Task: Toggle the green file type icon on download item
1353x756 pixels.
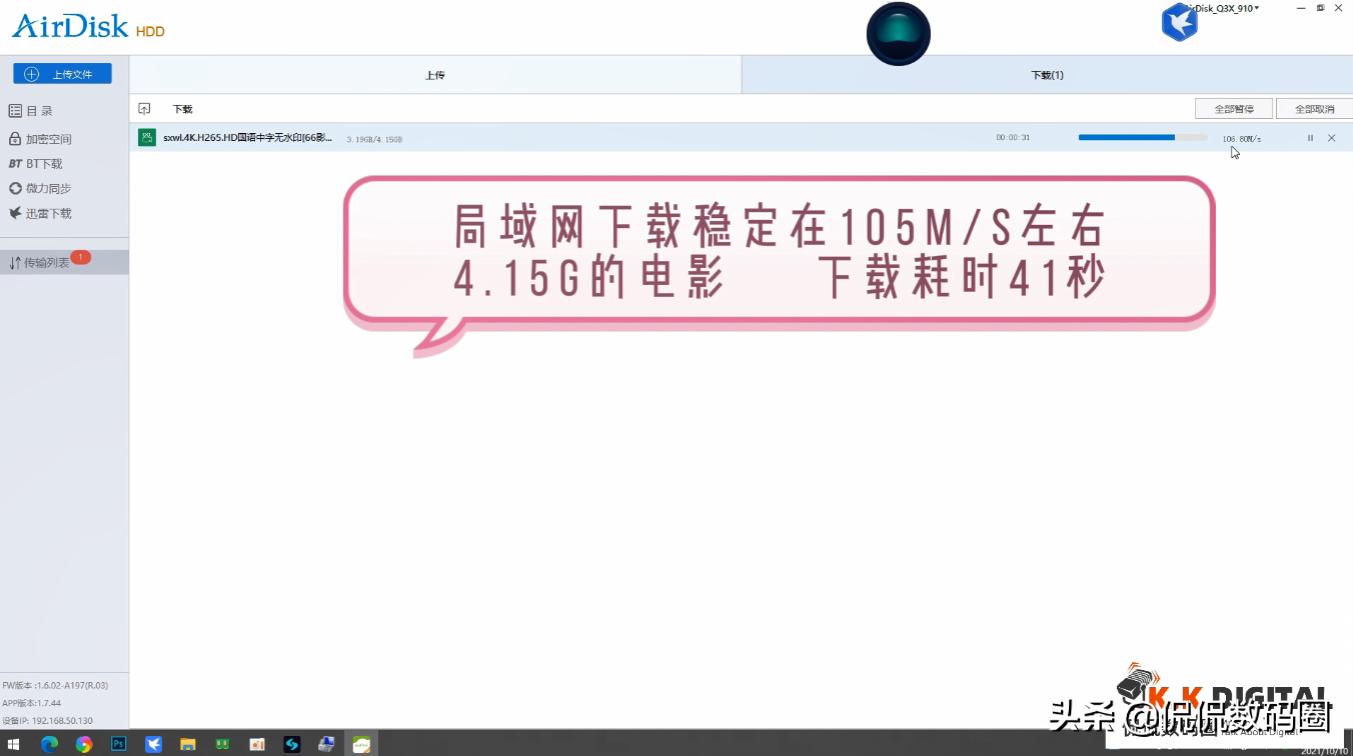Action: tap(148, 137)
